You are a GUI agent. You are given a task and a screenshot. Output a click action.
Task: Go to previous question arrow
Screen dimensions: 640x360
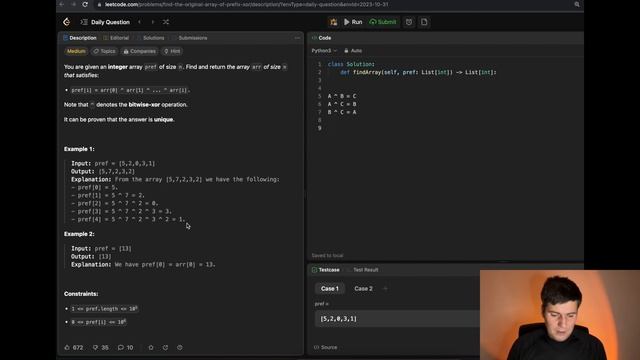click(x=140, y=22)
